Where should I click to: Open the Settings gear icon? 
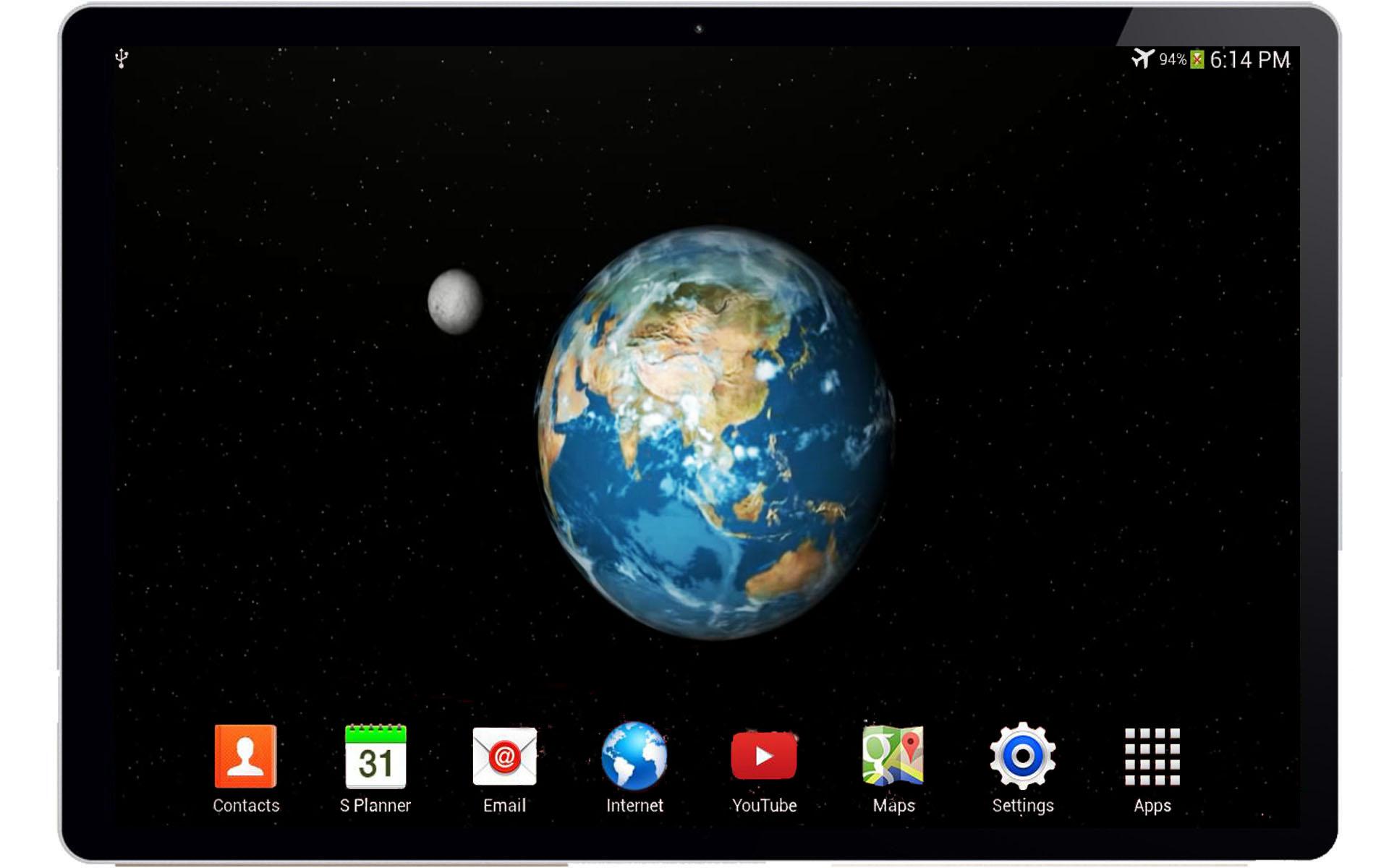pyautogui.click(x=1022, y=756)
